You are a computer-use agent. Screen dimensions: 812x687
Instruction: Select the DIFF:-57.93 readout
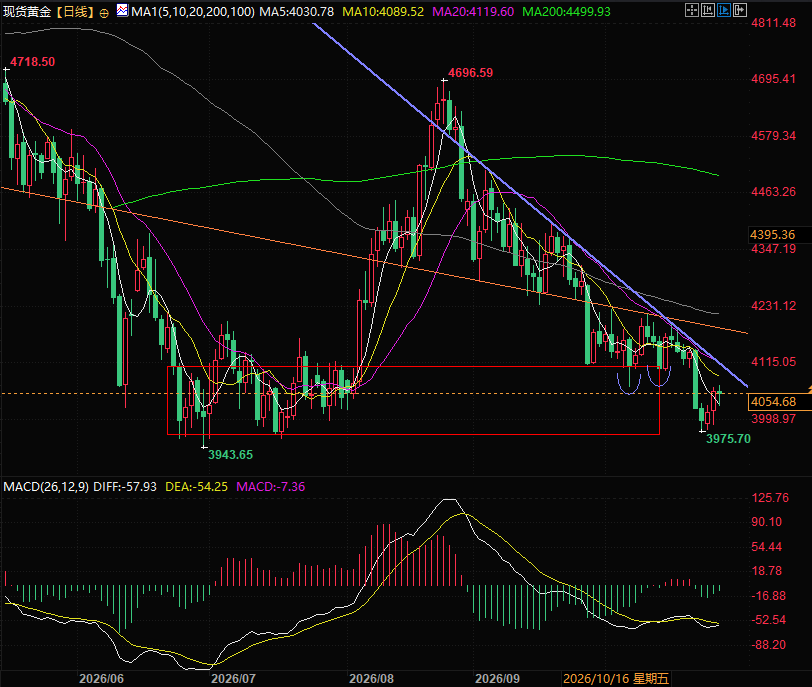point(125,487)
